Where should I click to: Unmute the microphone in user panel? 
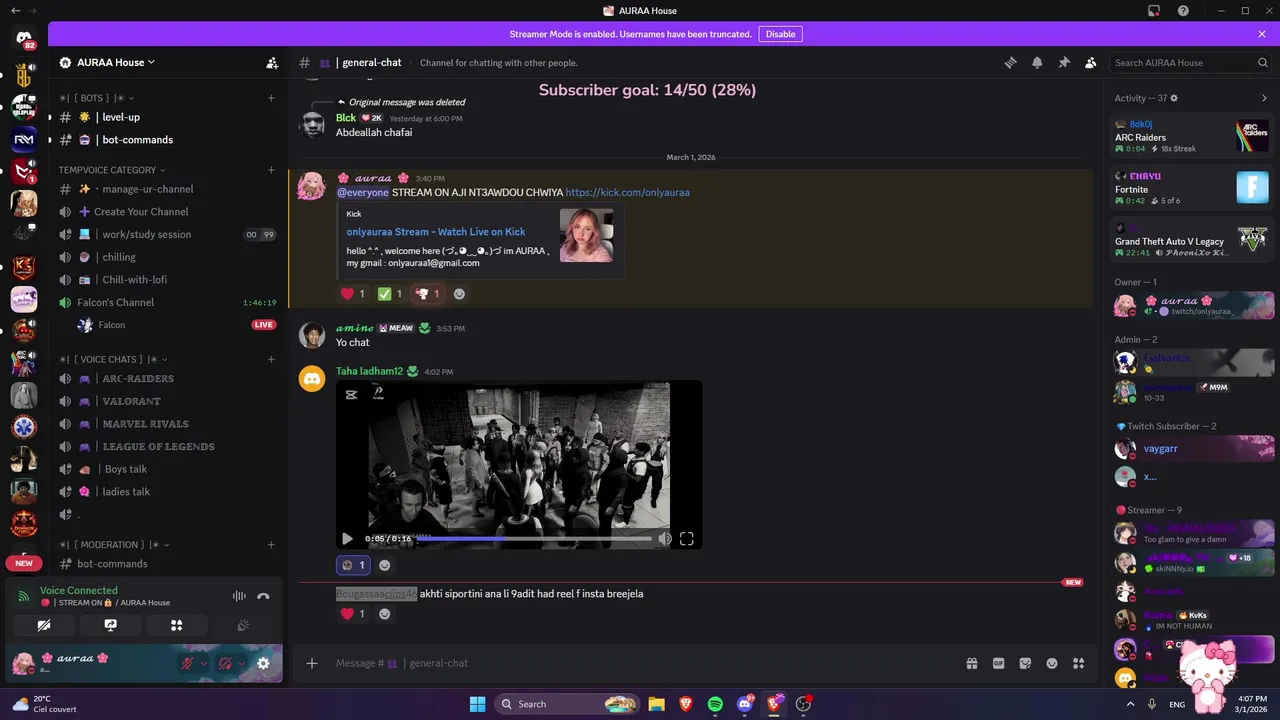point(187,663)
